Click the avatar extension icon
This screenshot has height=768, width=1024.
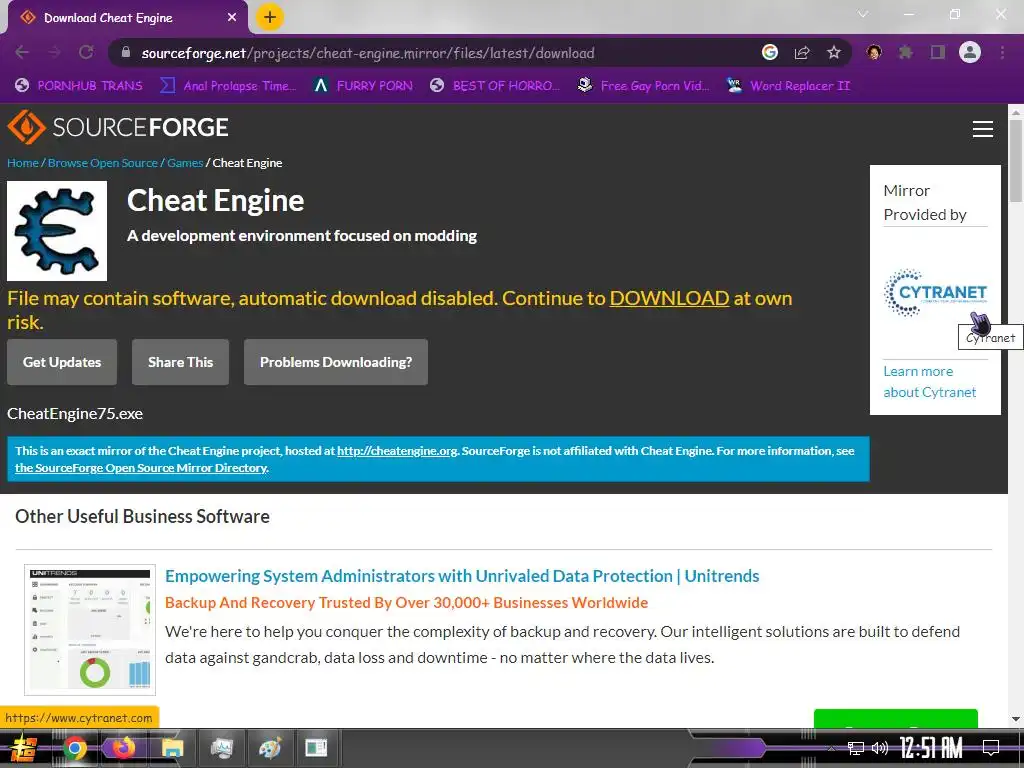(x=874, y=52)
